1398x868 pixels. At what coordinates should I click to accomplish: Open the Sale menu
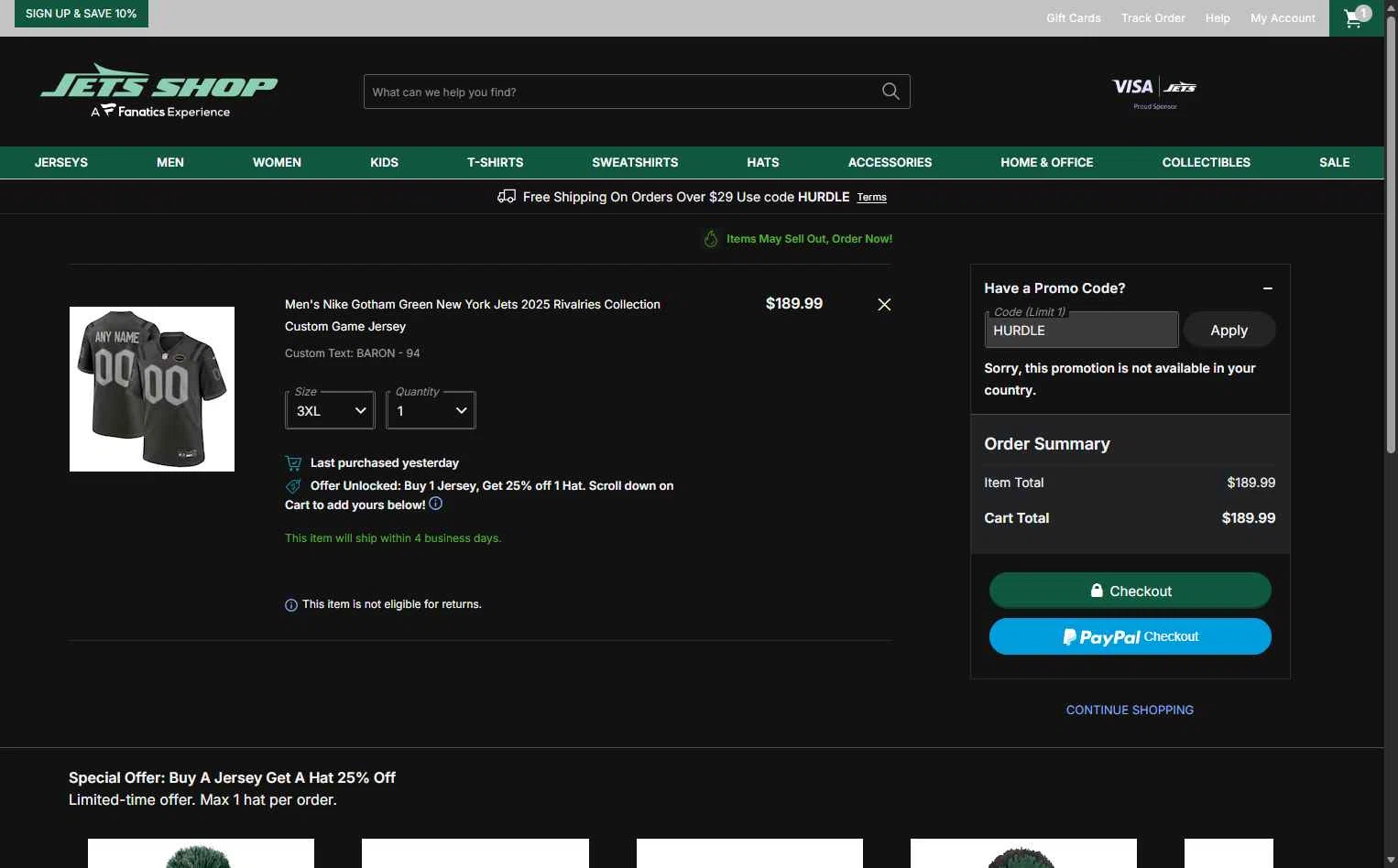pyautogui.click(x=1335, y=162)
